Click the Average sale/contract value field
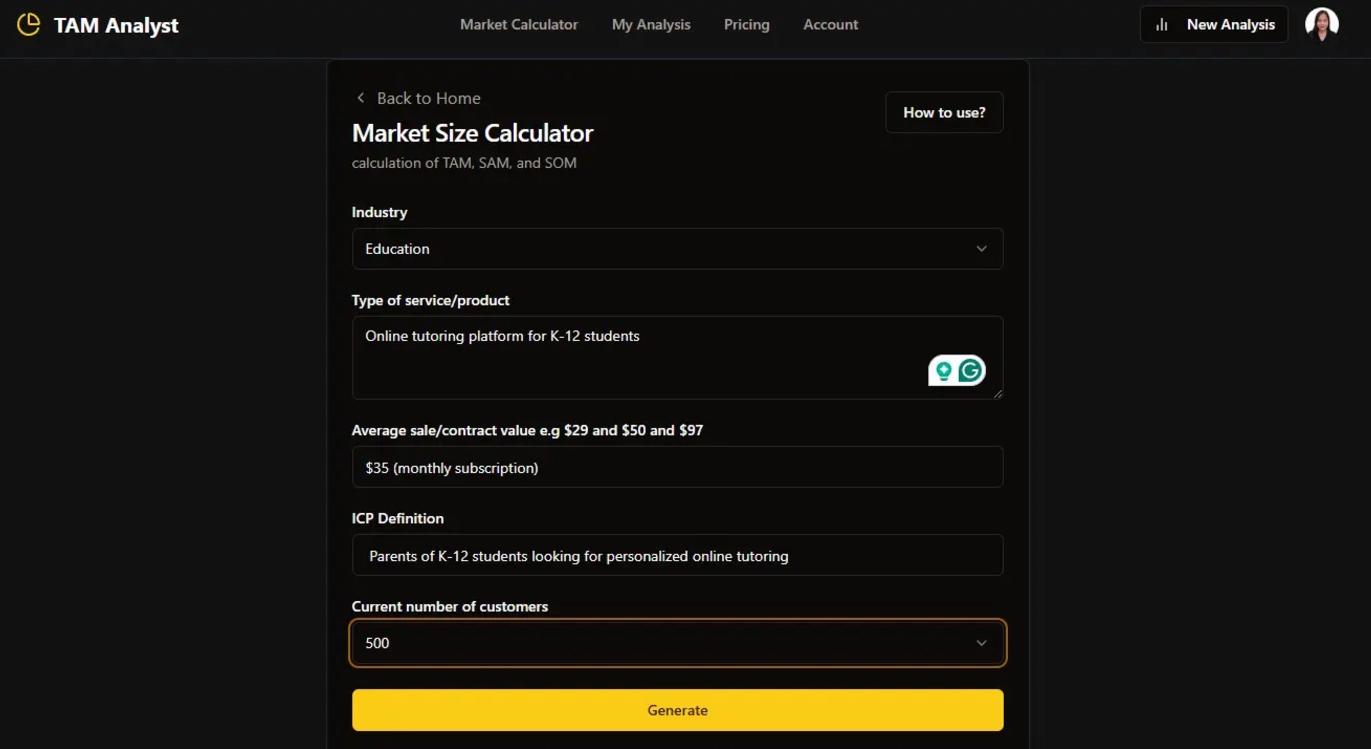The width and height of the screenshot is (1371, 749). coord(677,467)
